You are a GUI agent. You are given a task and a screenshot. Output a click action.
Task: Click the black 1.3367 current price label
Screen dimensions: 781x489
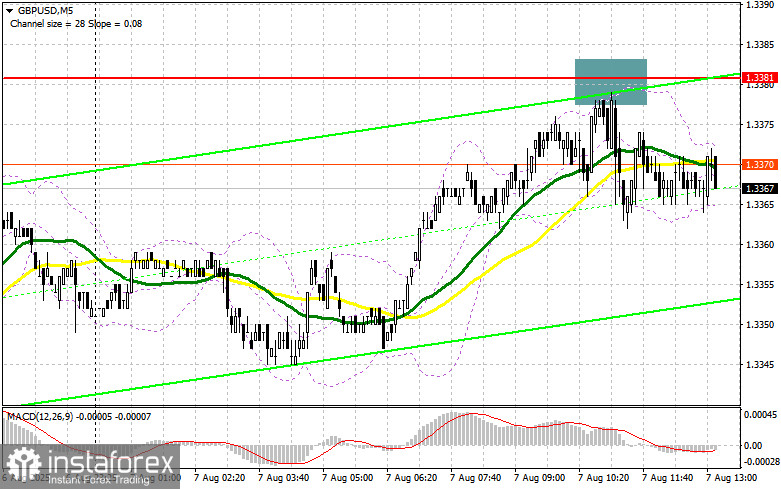[760, 188]
